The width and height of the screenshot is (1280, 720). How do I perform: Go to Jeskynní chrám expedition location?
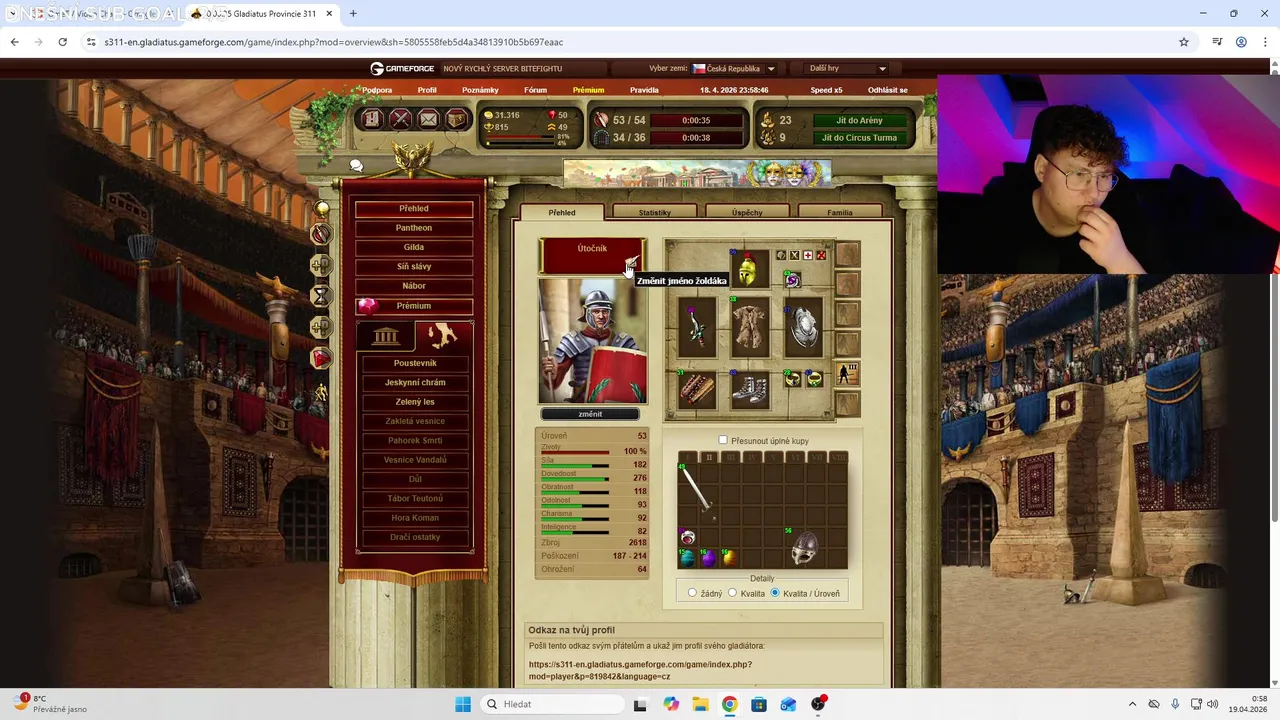[415, 382]
